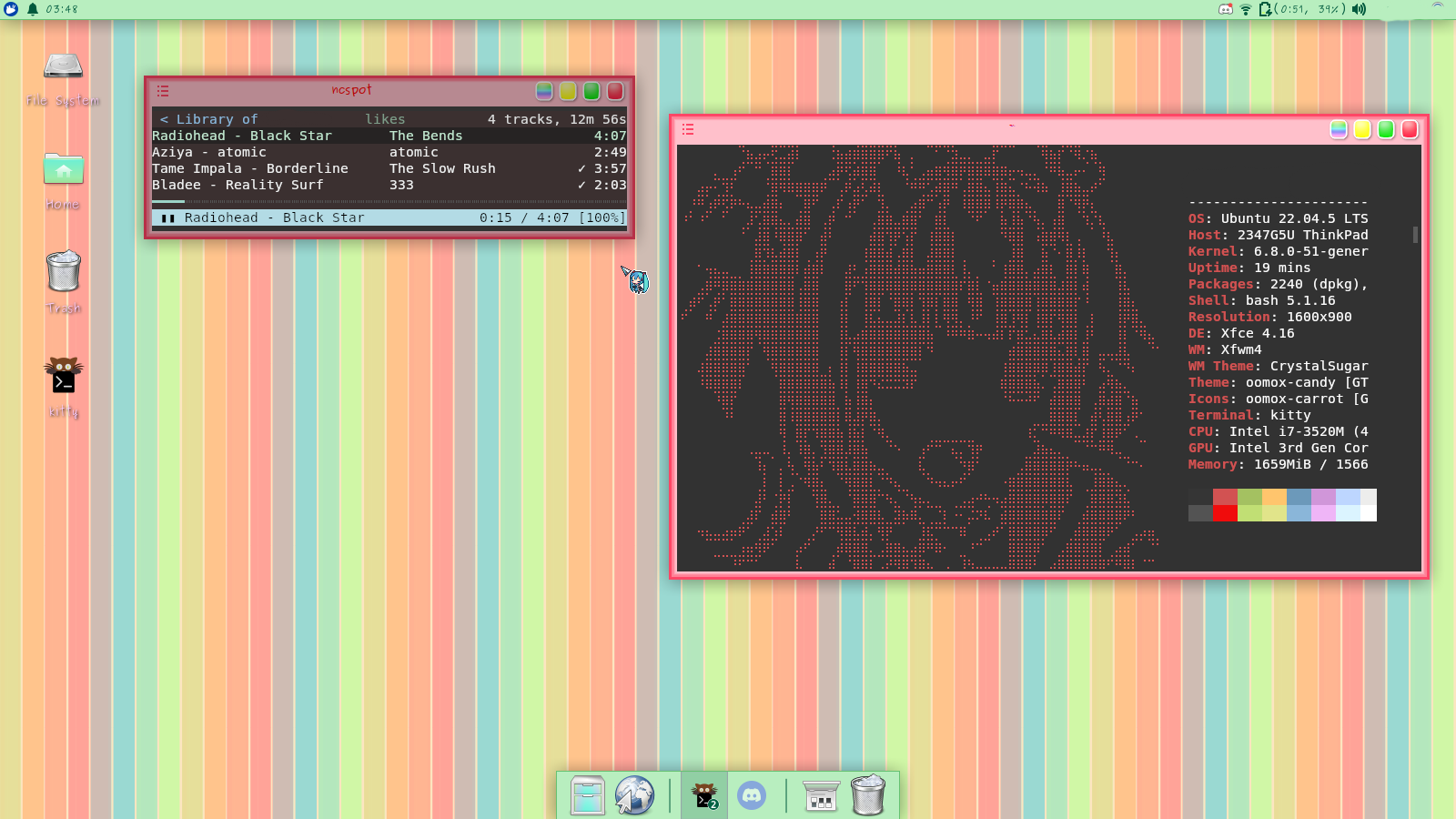Click the bright red swatch in neofetch palette
Viewport: 1456px width, 819px height.
tap(1225, 513)
